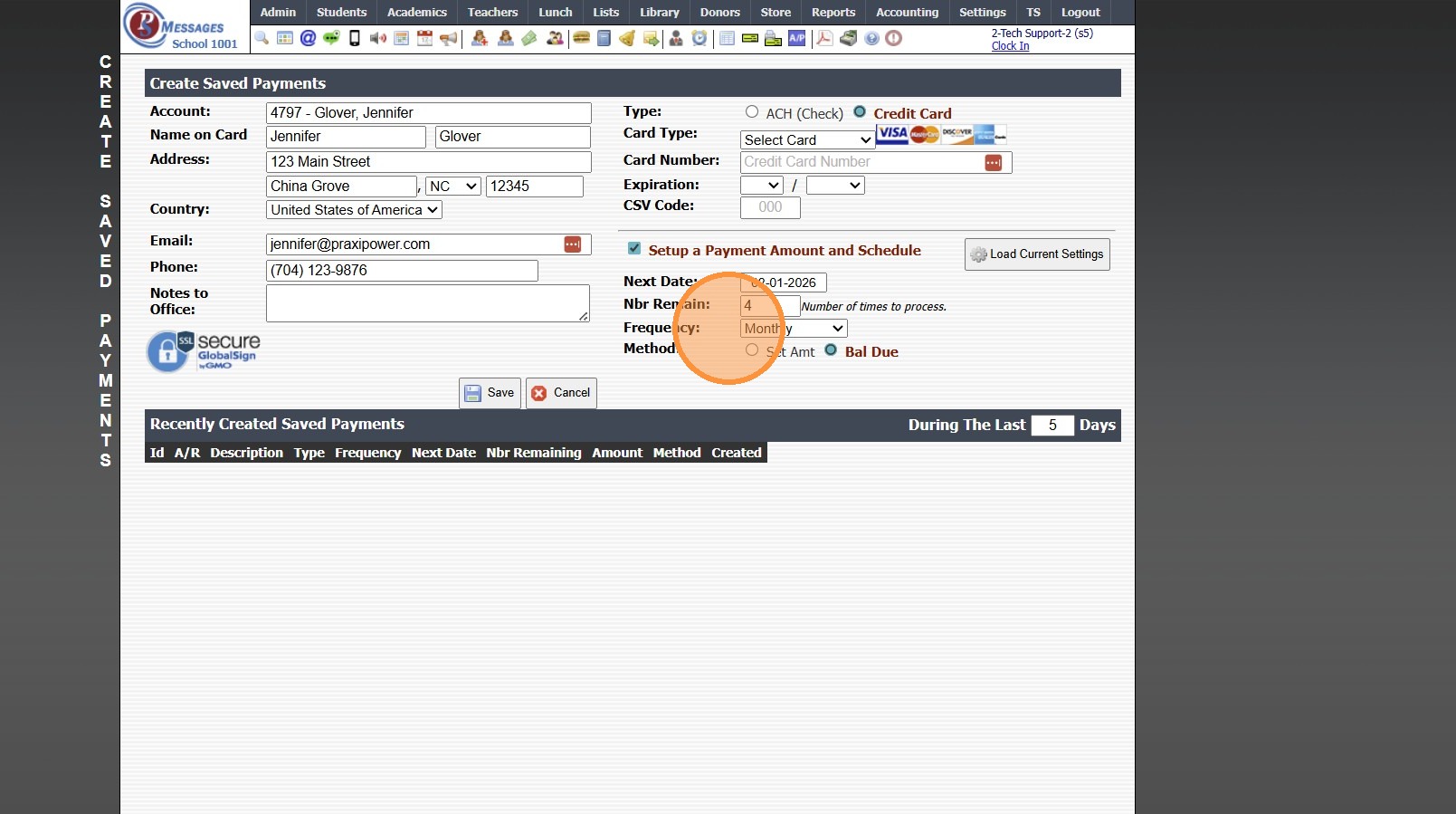
Task: Click Load Current Settings button
Action: pyautogui.click(x=1037, y=254)
